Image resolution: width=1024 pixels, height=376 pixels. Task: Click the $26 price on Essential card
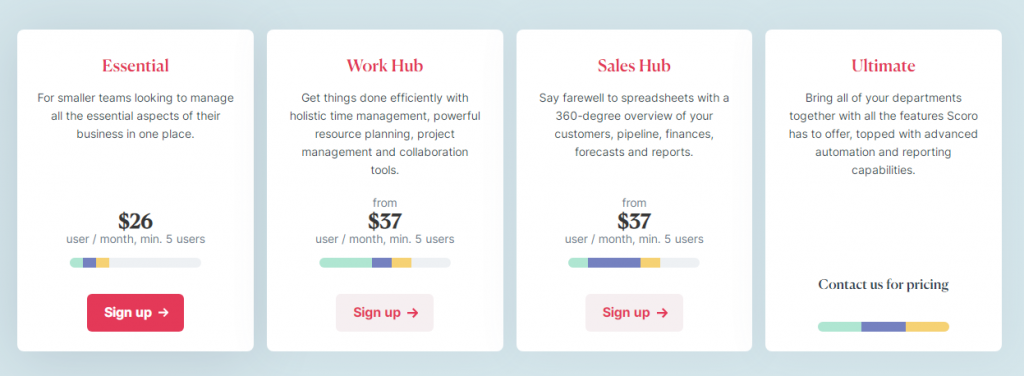pyautogui.click(x=135, y=221)
